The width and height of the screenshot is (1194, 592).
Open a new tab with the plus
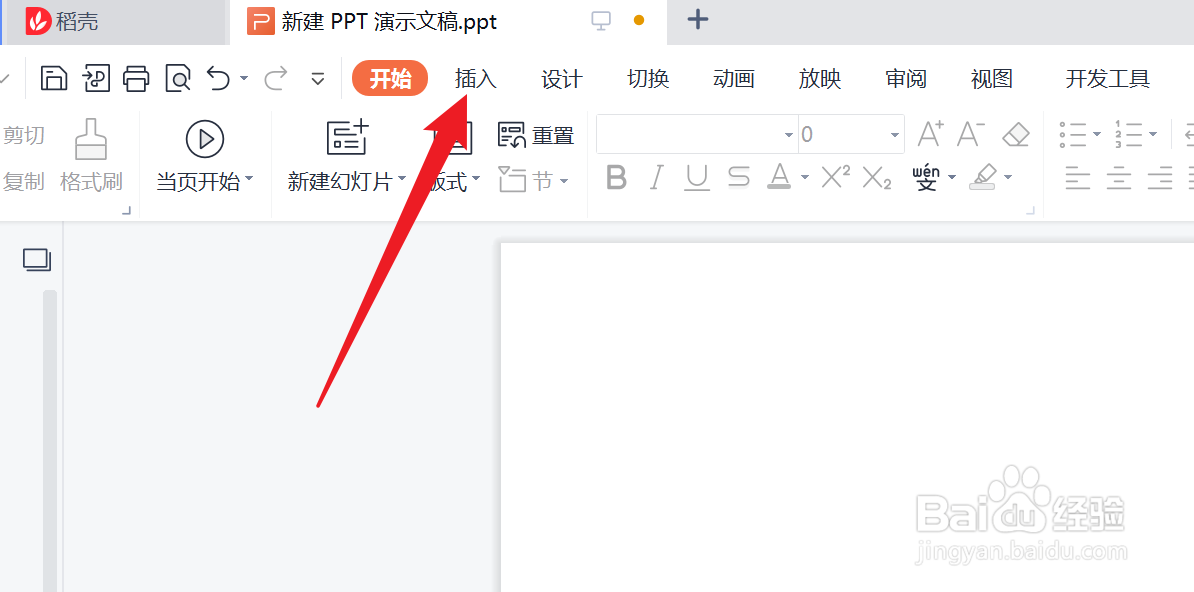click(x=697, y=19)
